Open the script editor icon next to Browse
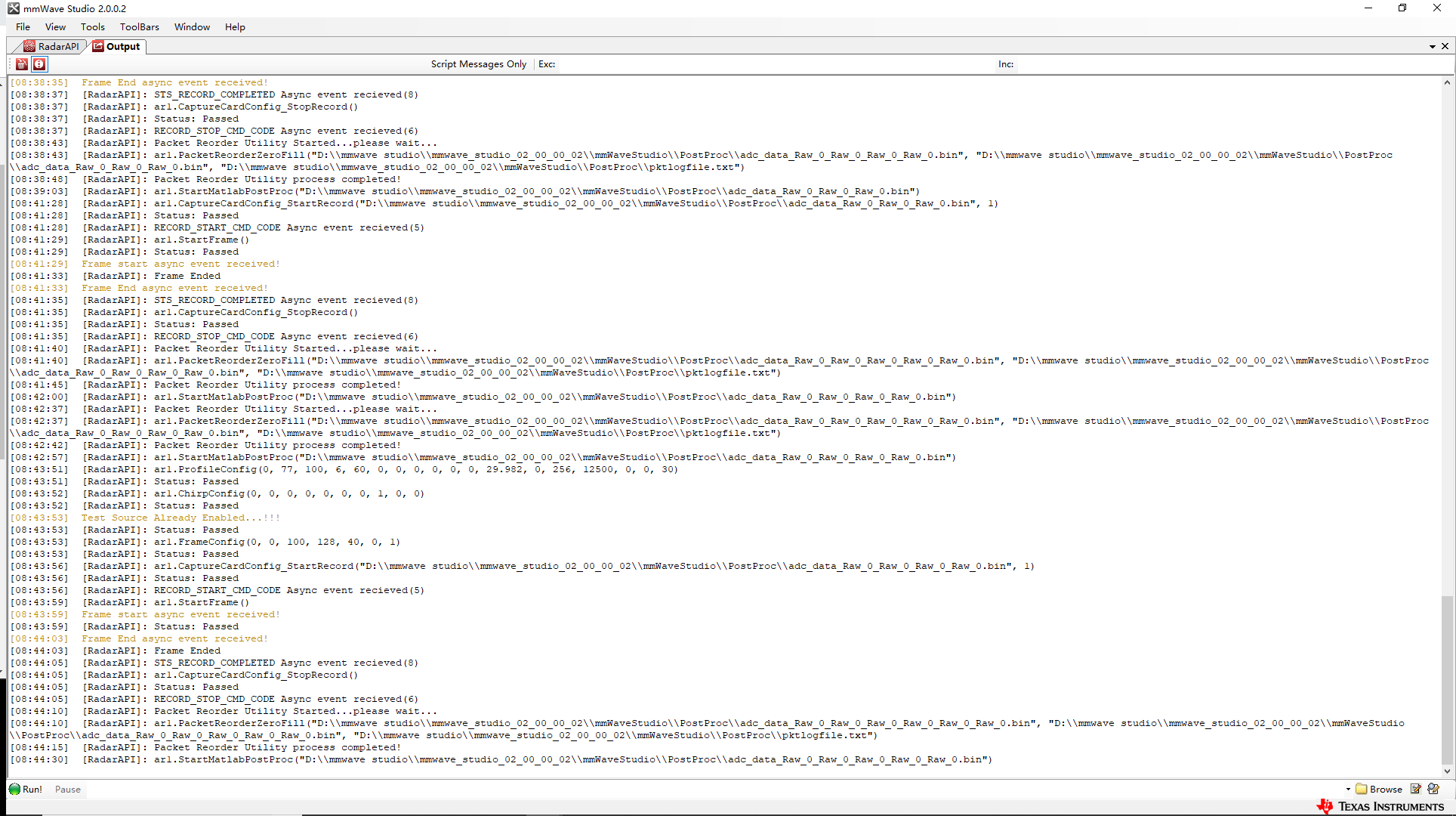 coord(1416,789)
